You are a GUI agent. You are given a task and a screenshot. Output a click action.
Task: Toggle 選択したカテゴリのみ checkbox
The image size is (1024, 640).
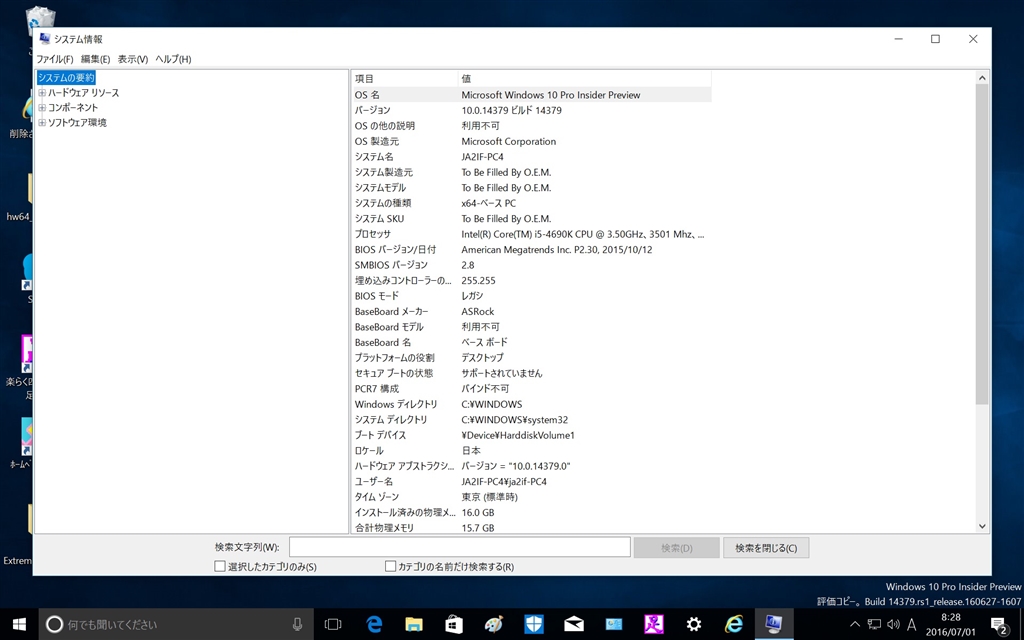[220, 566]
